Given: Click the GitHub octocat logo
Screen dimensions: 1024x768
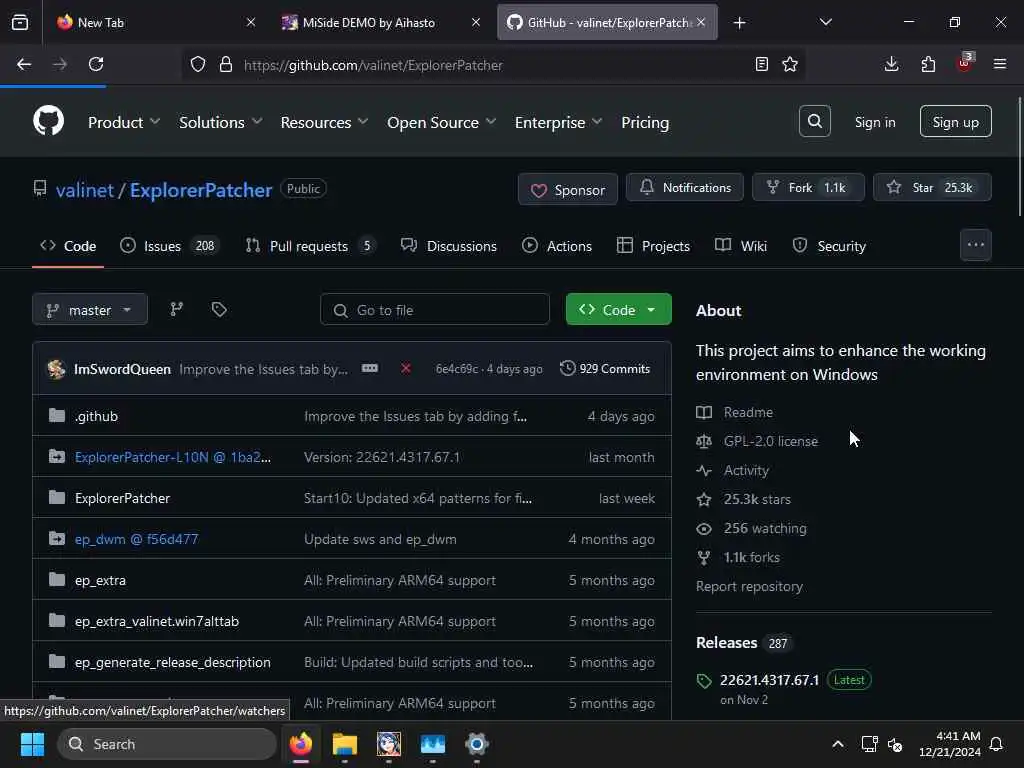Looking at the screenshot, I should coord(48,121).
